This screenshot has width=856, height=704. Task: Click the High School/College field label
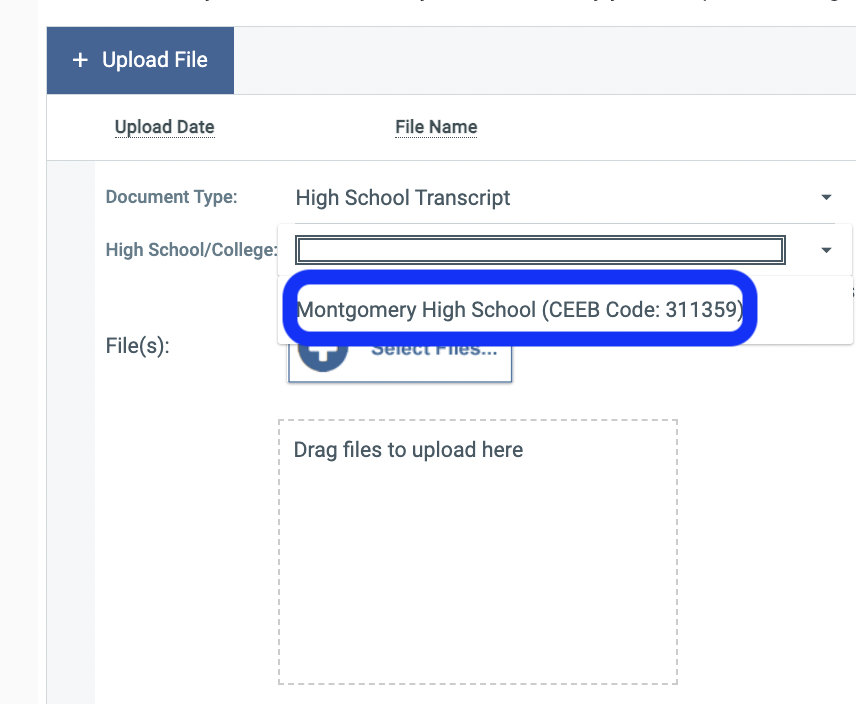(x=191, y=250)
